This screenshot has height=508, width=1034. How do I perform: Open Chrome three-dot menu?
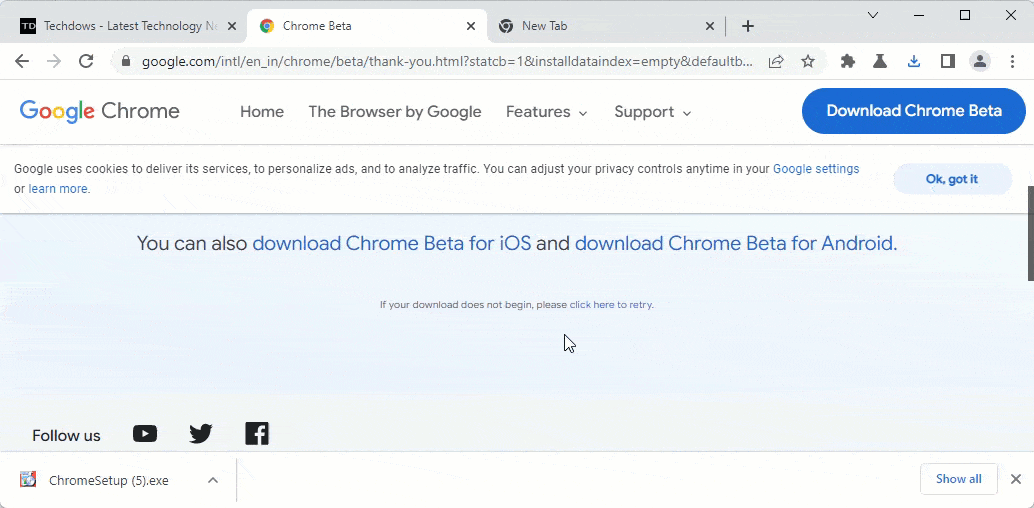coord(1013,61)
